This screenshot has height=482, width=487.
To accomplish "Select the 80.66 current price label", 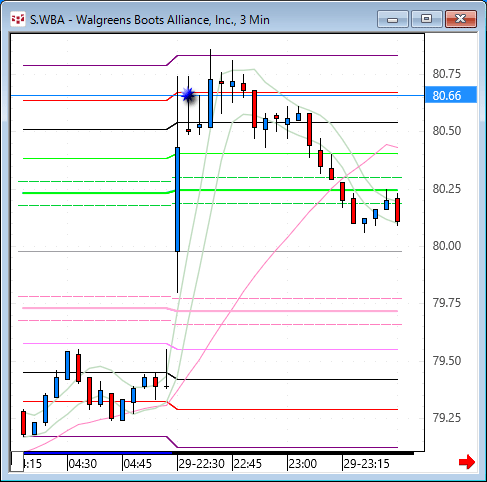I will click(451, 96).
